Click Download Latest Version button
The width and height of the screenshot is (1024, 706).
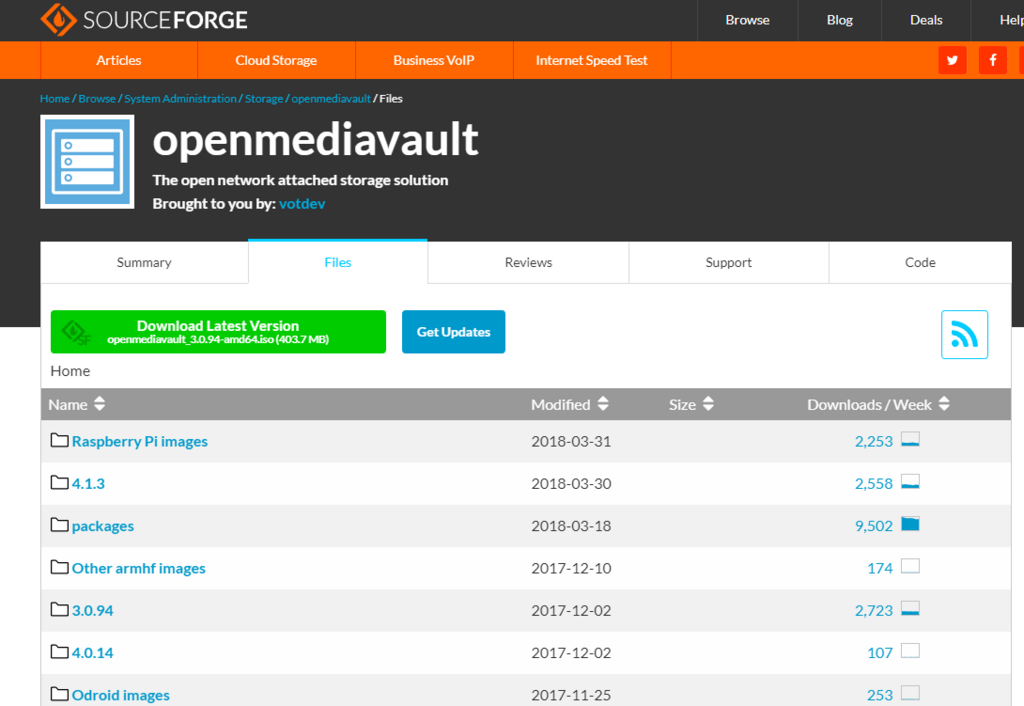point(218,332)
